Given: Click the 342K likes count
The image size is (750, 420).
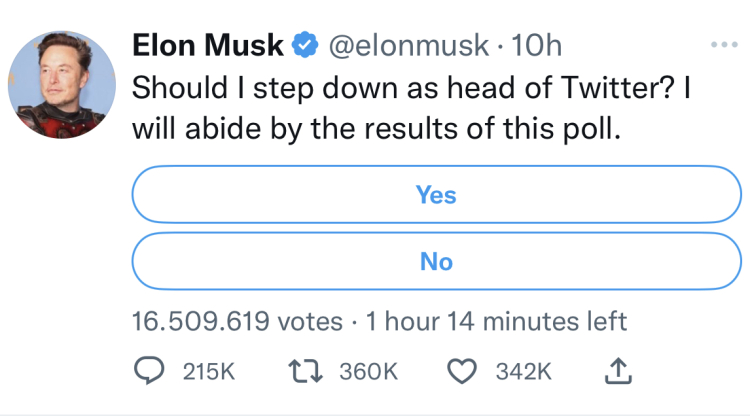Looking at the screenshot, I should pos(525,371).
